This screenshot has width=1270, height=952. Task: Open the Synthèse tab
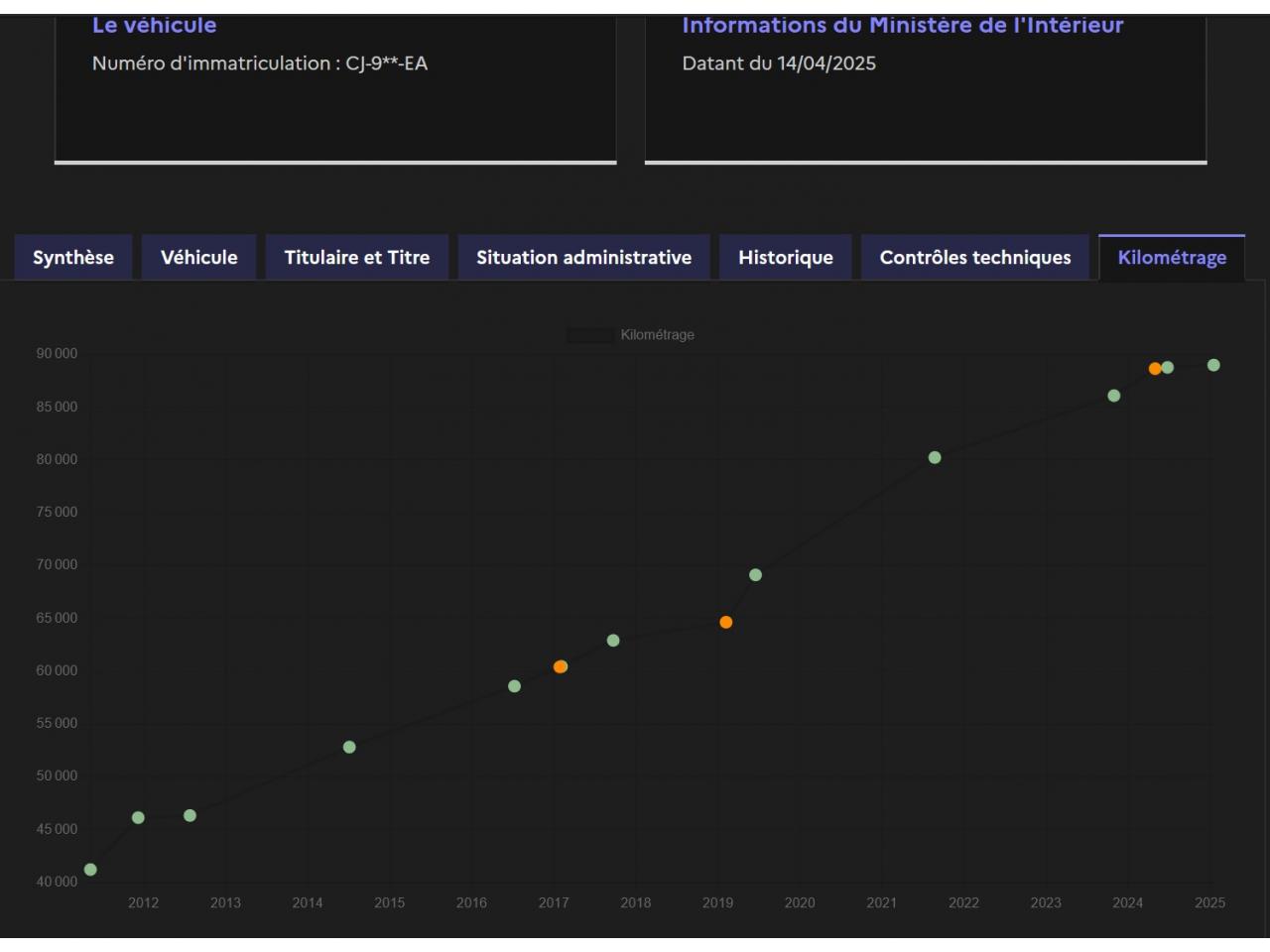(x=73, y=258)
